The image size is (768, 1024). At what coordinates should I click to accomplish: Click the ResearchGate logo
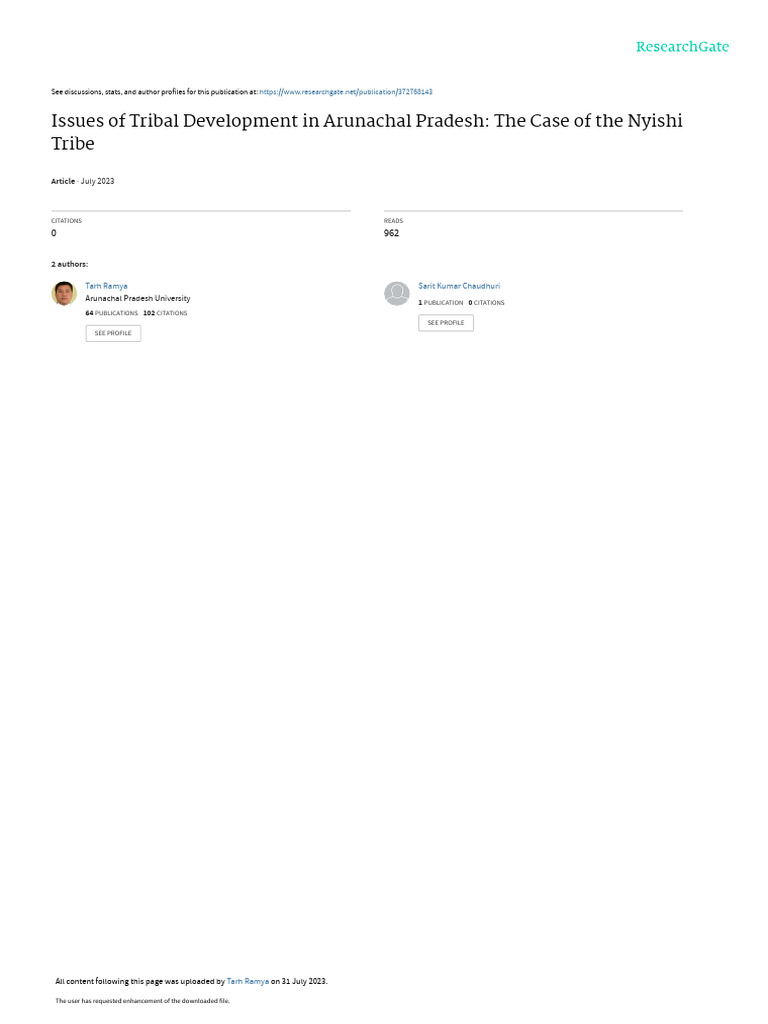pyautogui.click(x=682, y=47)
